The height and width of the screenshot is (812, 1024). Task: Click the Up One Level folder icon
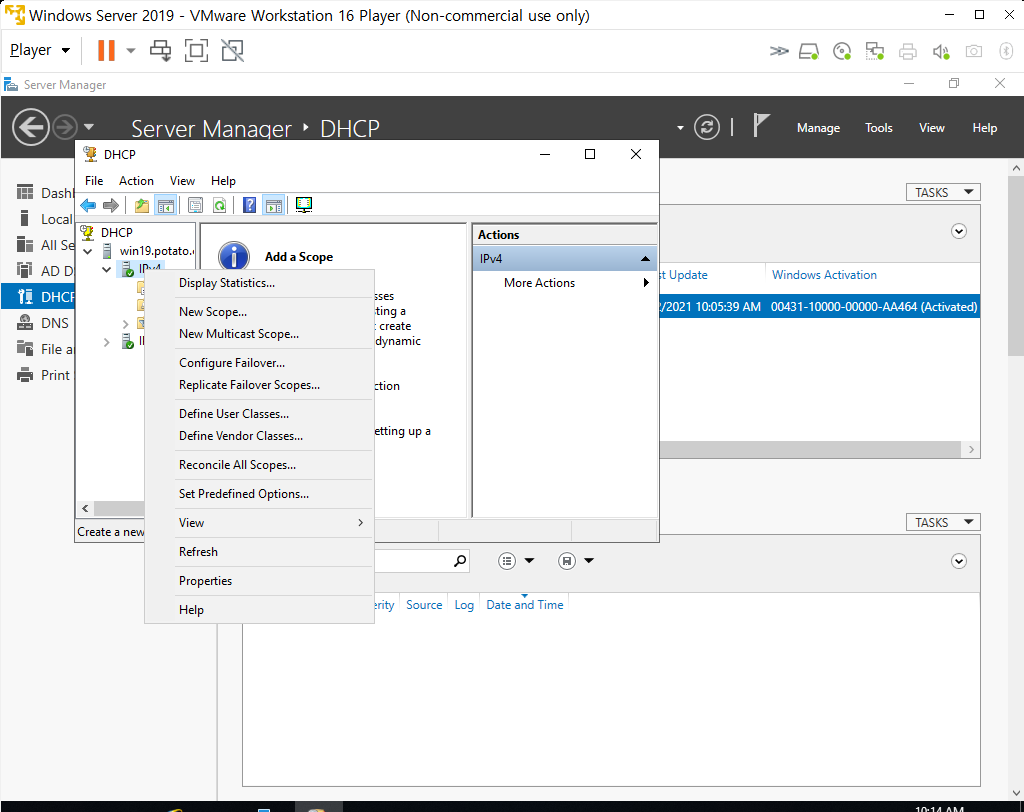(142, 206)
